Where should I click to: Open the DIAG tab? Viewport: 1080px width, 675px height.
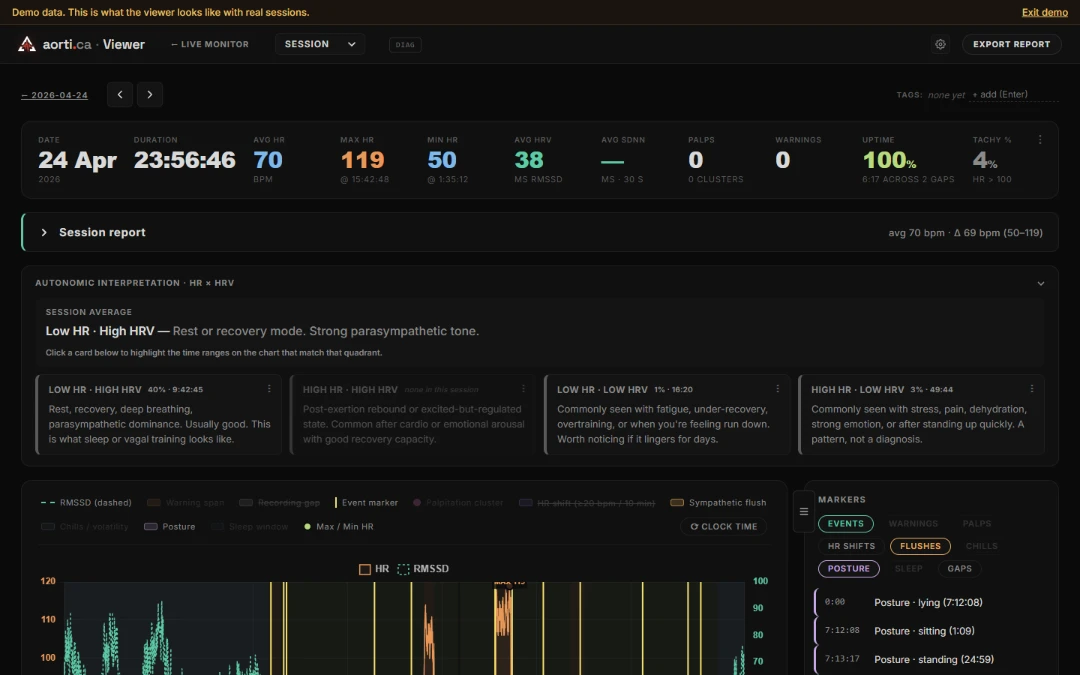(x=405, y=45)
